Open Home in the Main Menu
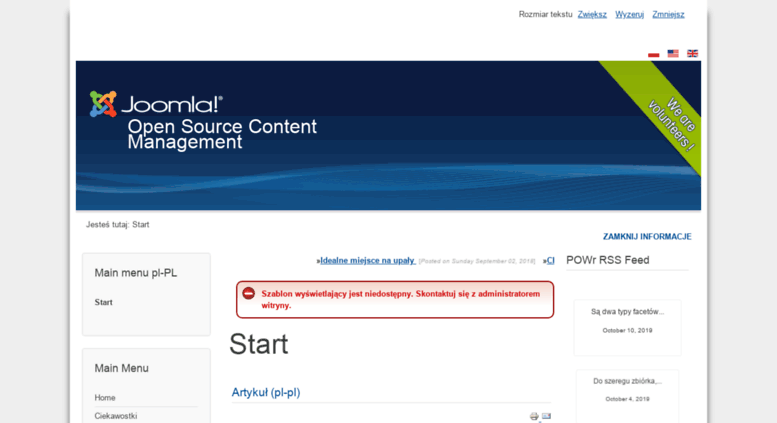This screenshot has width=777, height=423. tap(105, 398)
